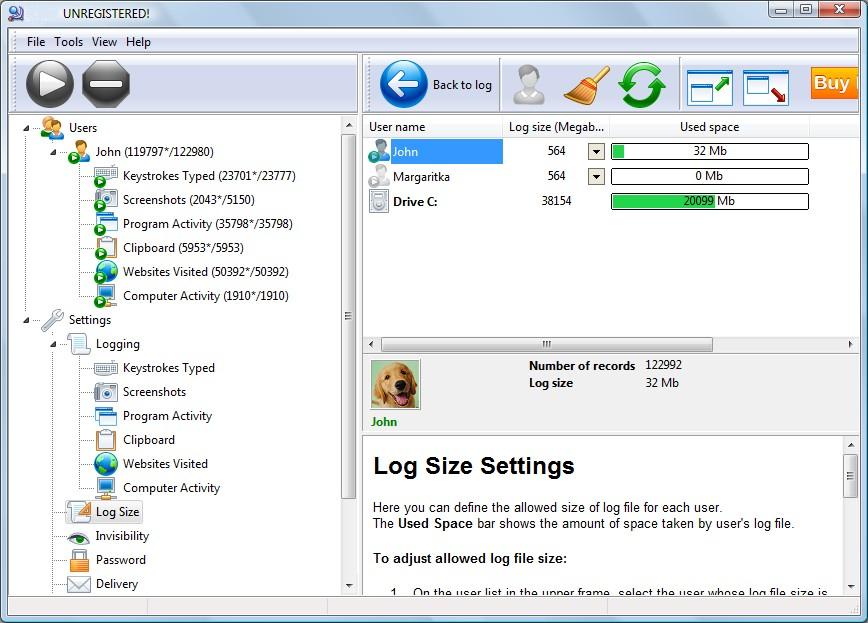This screenshot has width=868, height=623.
Task: Sort by Log size (Megab... column header
Action: click(x=556, y=127)
